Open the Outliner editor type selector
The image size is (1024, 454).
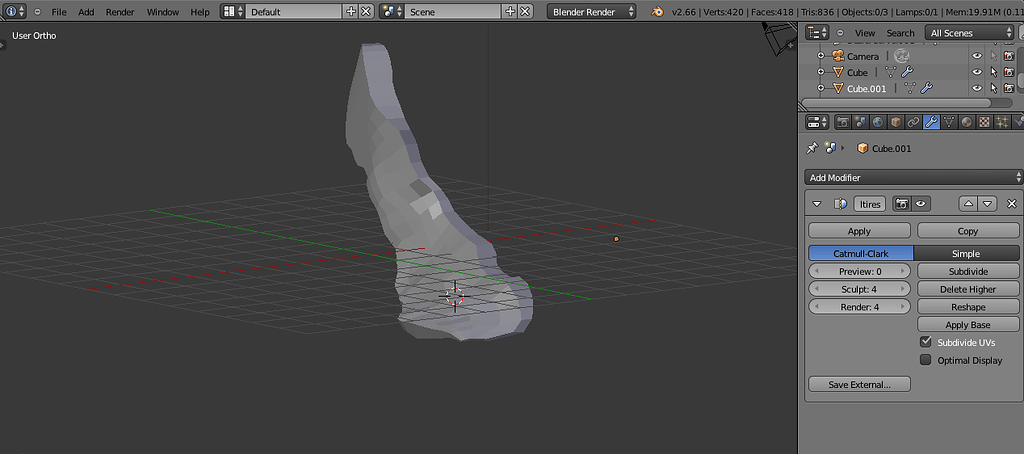point(817,33)
